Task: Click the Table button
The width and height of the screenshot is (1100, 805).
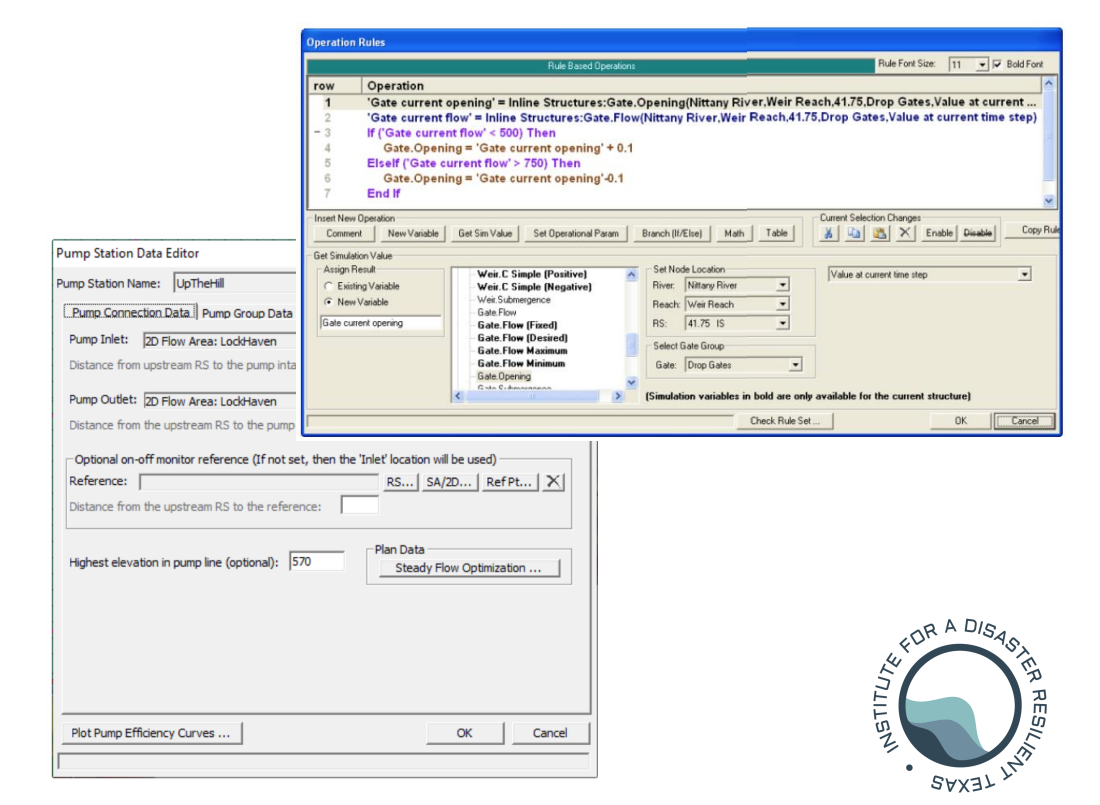Action: [x=776, y=233]
